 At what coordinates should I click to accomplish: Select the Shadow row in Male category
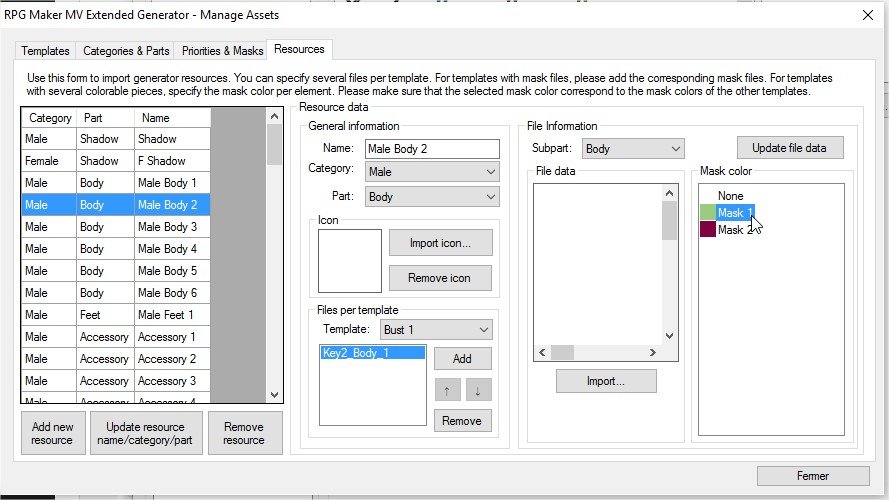(116, 139)
